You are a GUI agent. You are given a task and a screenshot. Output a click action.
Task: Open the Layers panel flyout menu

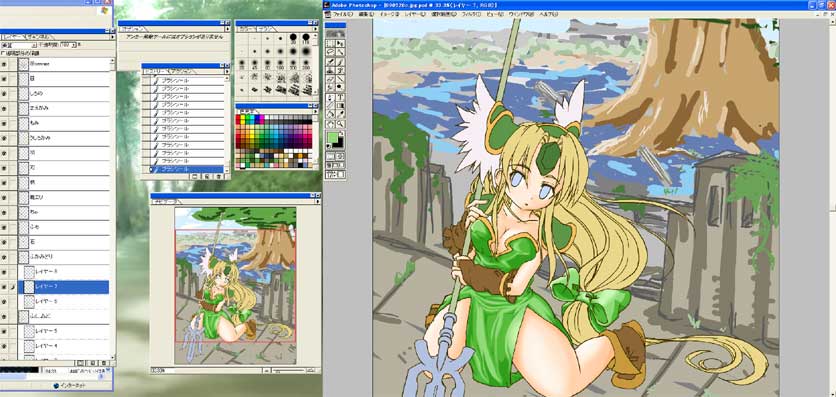tap(112, 37)
